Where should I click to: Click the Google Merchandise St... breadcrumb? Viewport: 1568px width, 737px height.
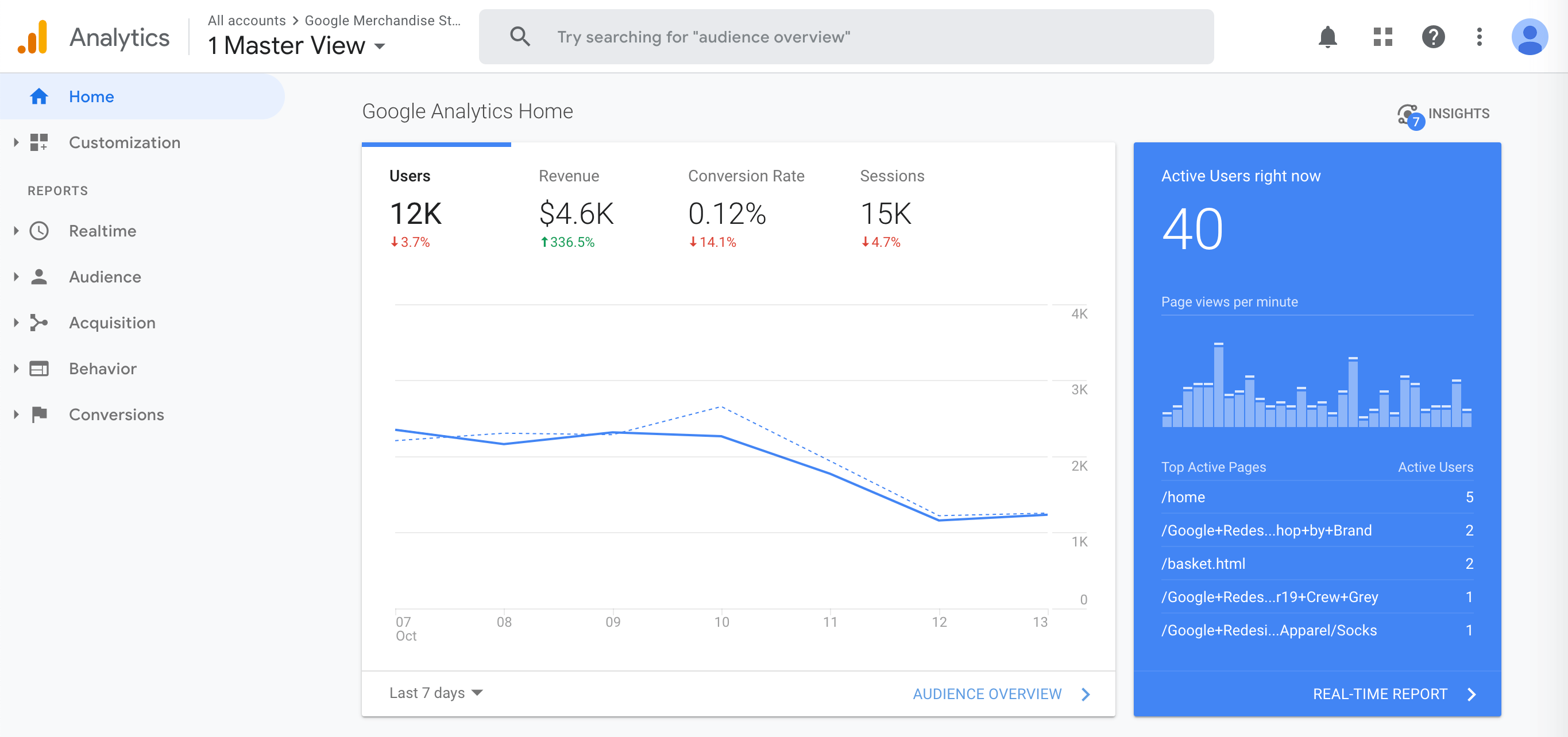tap(383, 21)
